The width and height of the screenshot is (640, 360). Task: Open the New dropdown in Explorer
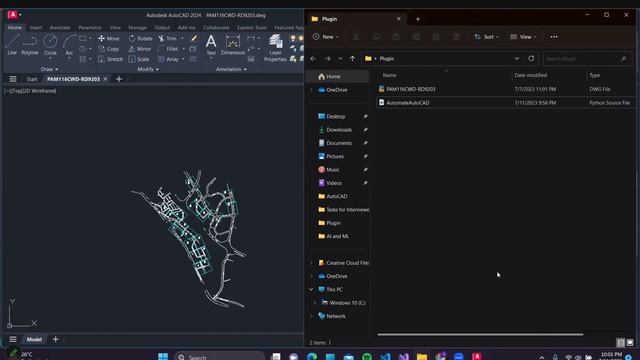coord(326,37)
